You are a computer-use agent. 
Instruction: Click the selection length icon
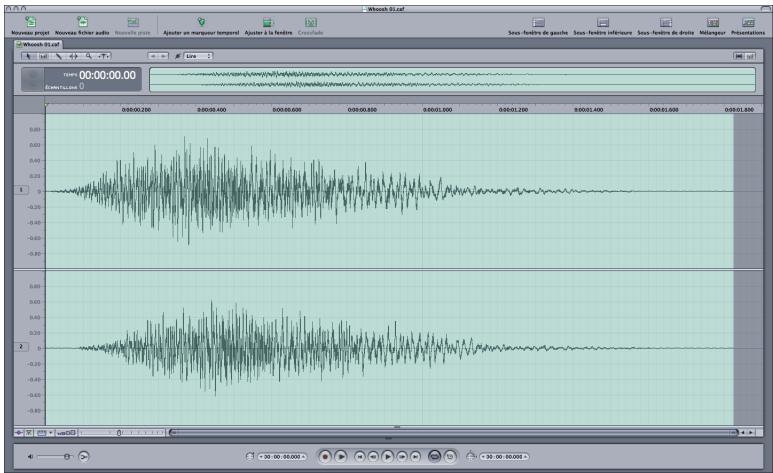[471, 457]
